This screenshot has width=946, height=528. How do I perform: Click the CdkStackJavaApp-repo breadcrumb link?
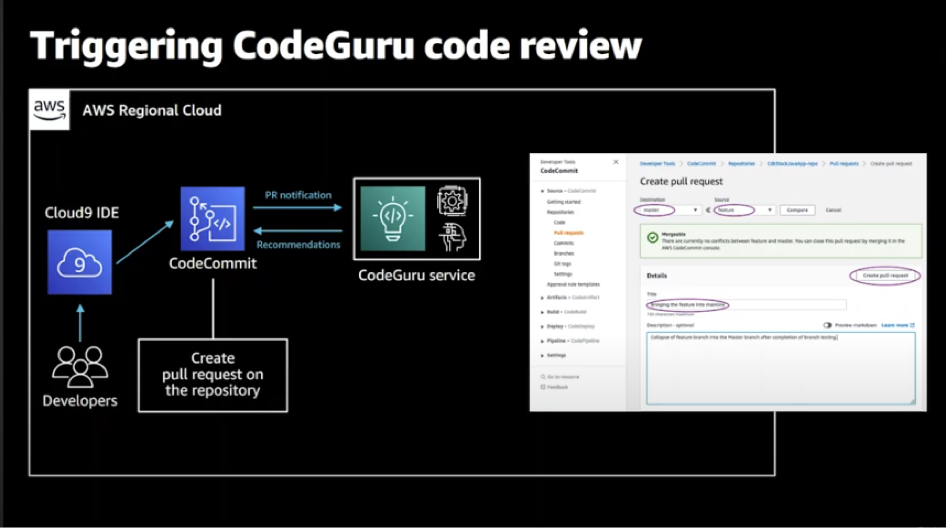click(792, 164)
